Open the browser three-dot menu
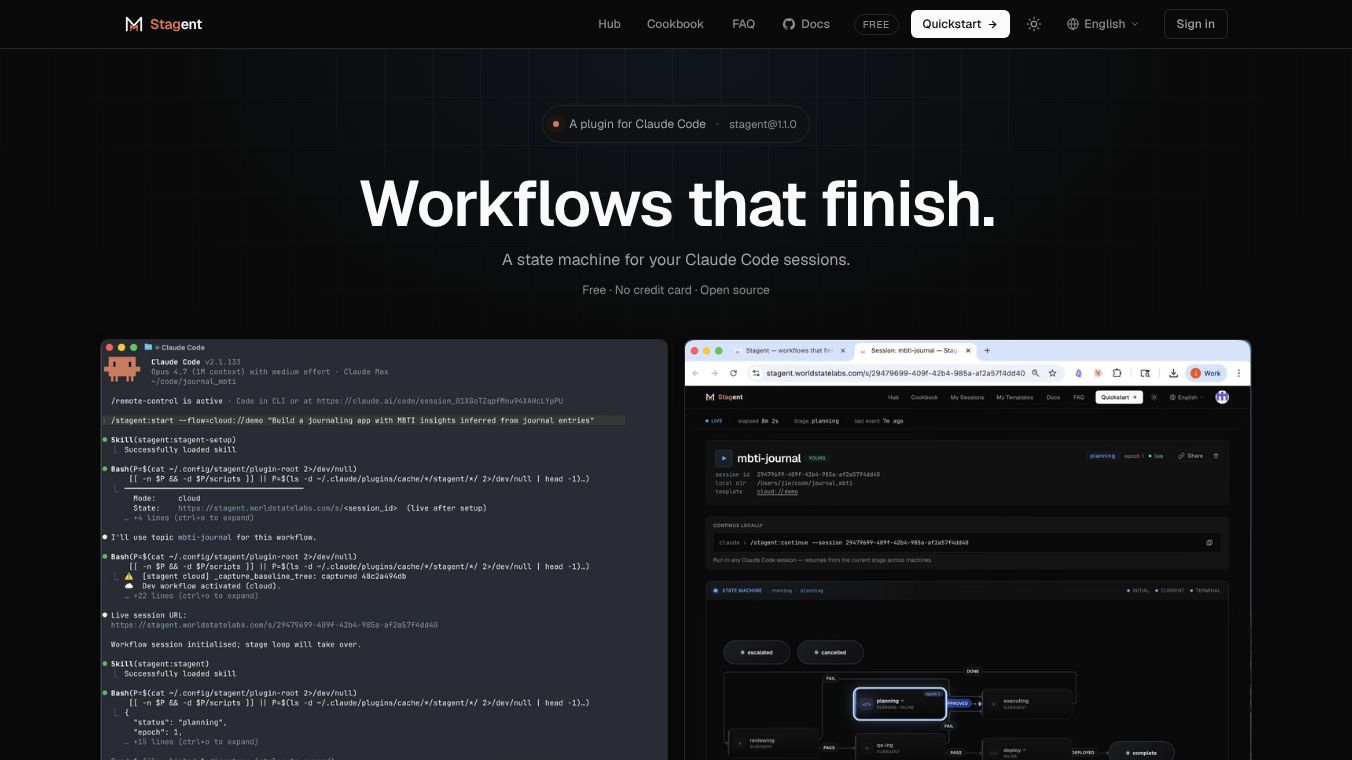Image resolution: width=1352 pixels, height=760 pixels. point(1239,373)
